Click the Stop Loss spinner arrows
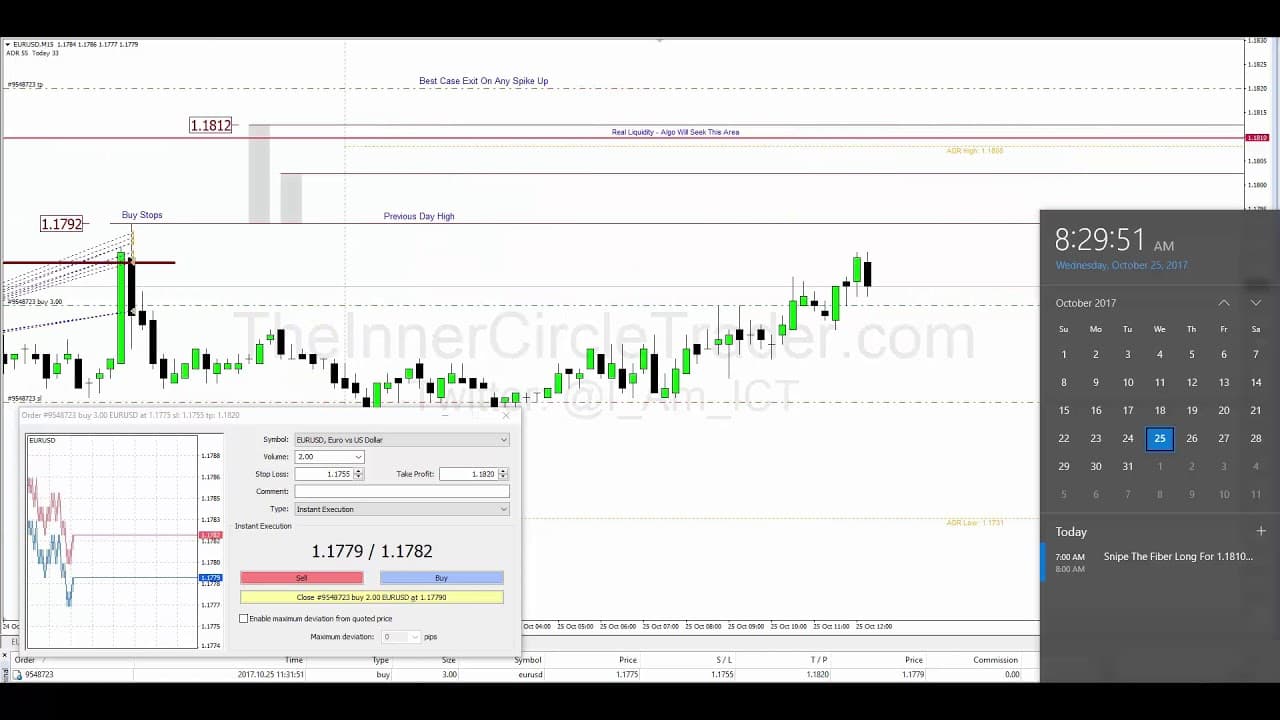The width and height of the screenshot is (1280, 720). 359,474
